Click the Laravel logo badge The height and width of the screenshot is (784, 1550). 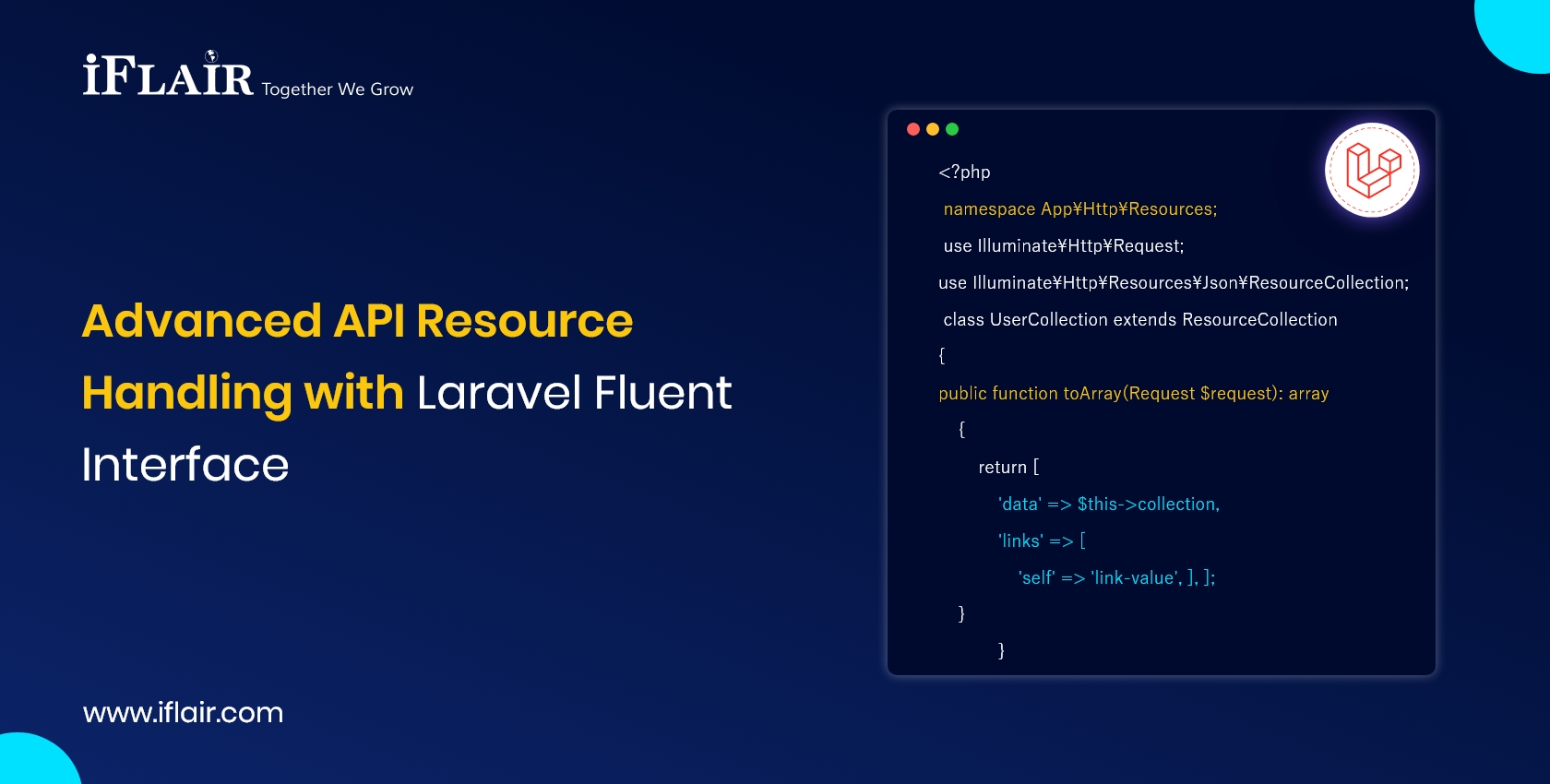(1372, 171)
